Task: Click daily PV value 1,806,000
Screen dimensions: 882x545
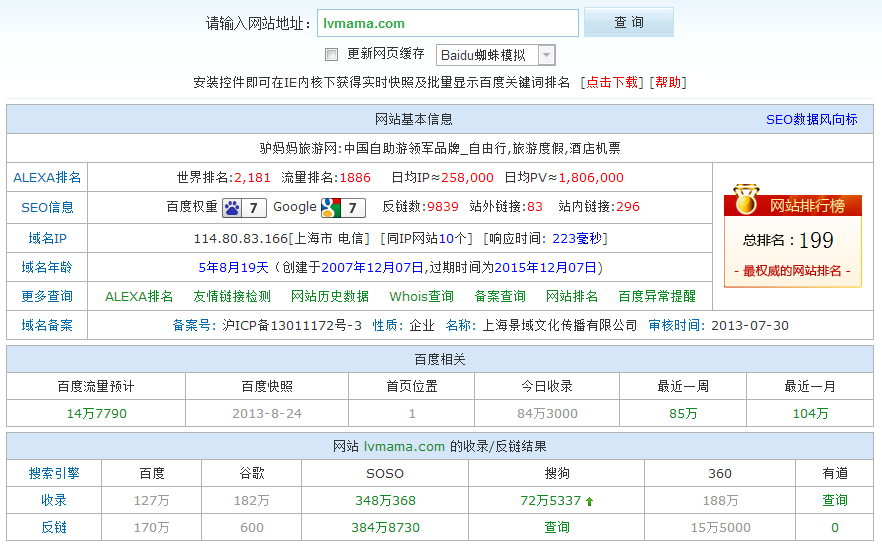Action: coord(591,178)
